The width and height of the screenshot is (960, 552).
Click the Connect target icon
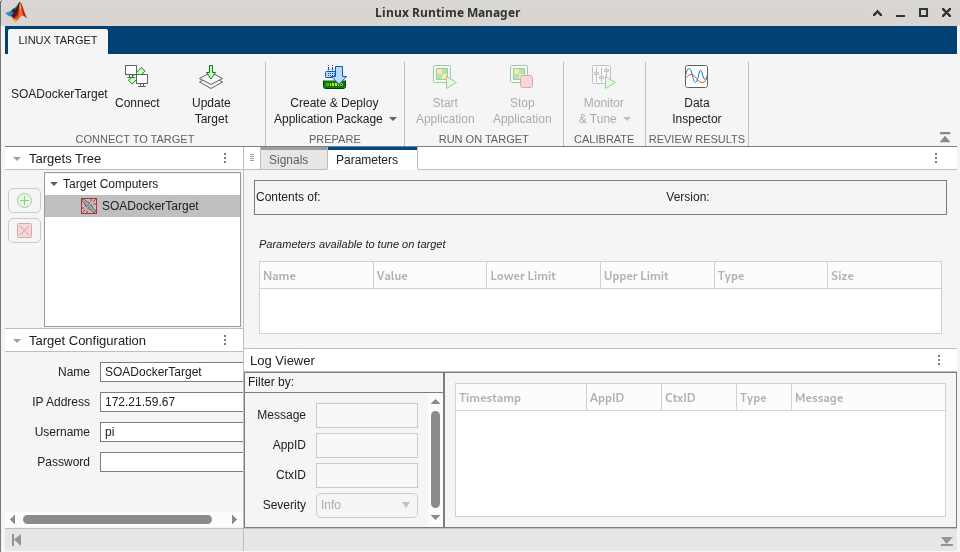pos(137,76)
